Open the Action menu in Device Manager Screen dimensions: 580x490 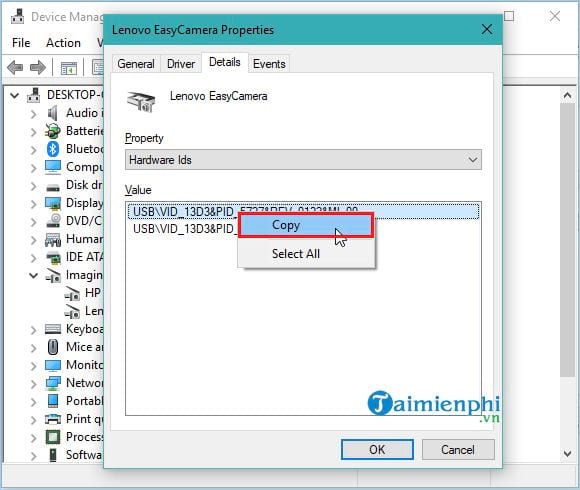point(63,43)
